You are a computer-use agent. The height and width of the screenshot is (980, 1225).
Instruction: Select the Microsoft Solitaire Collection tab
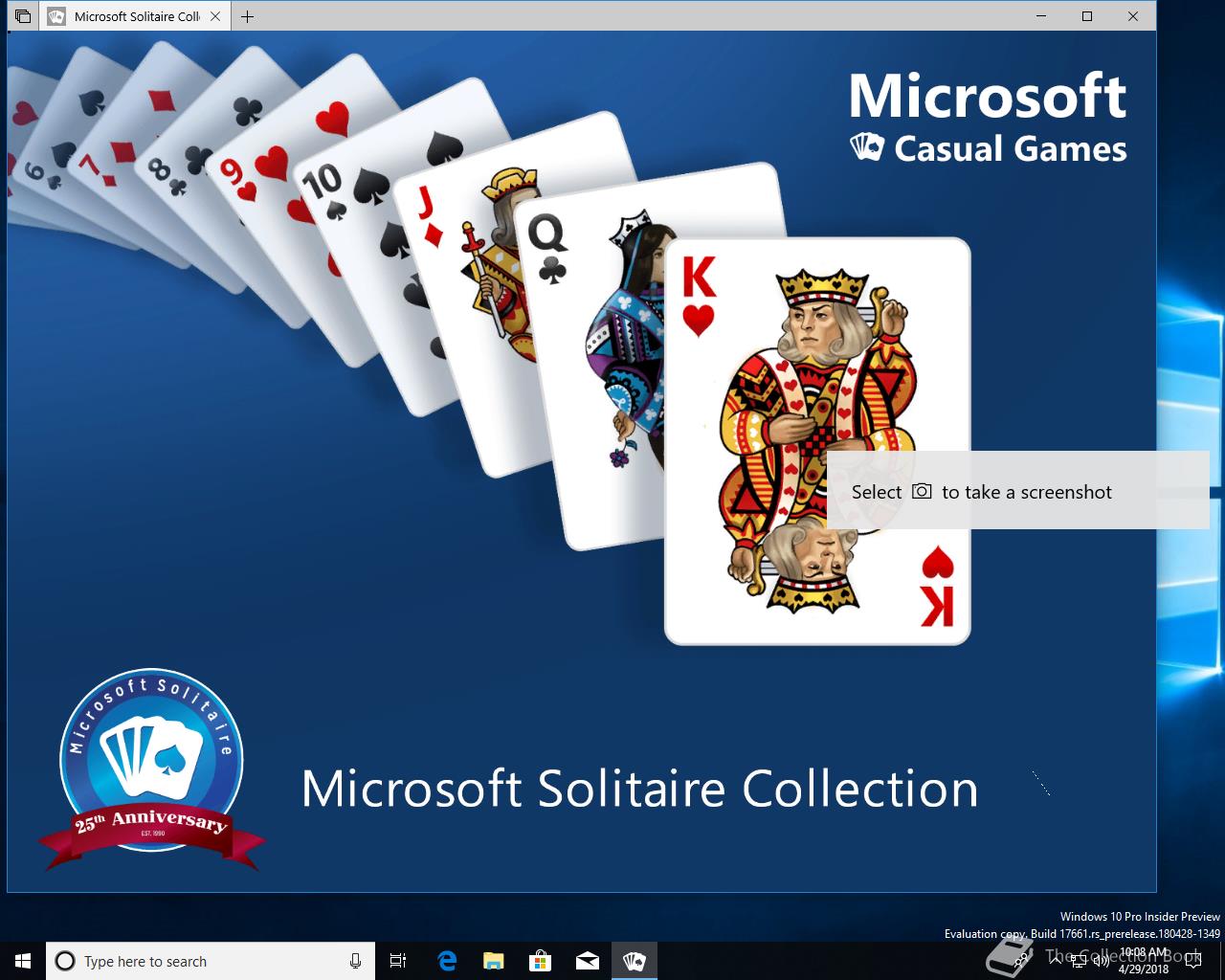134,16
